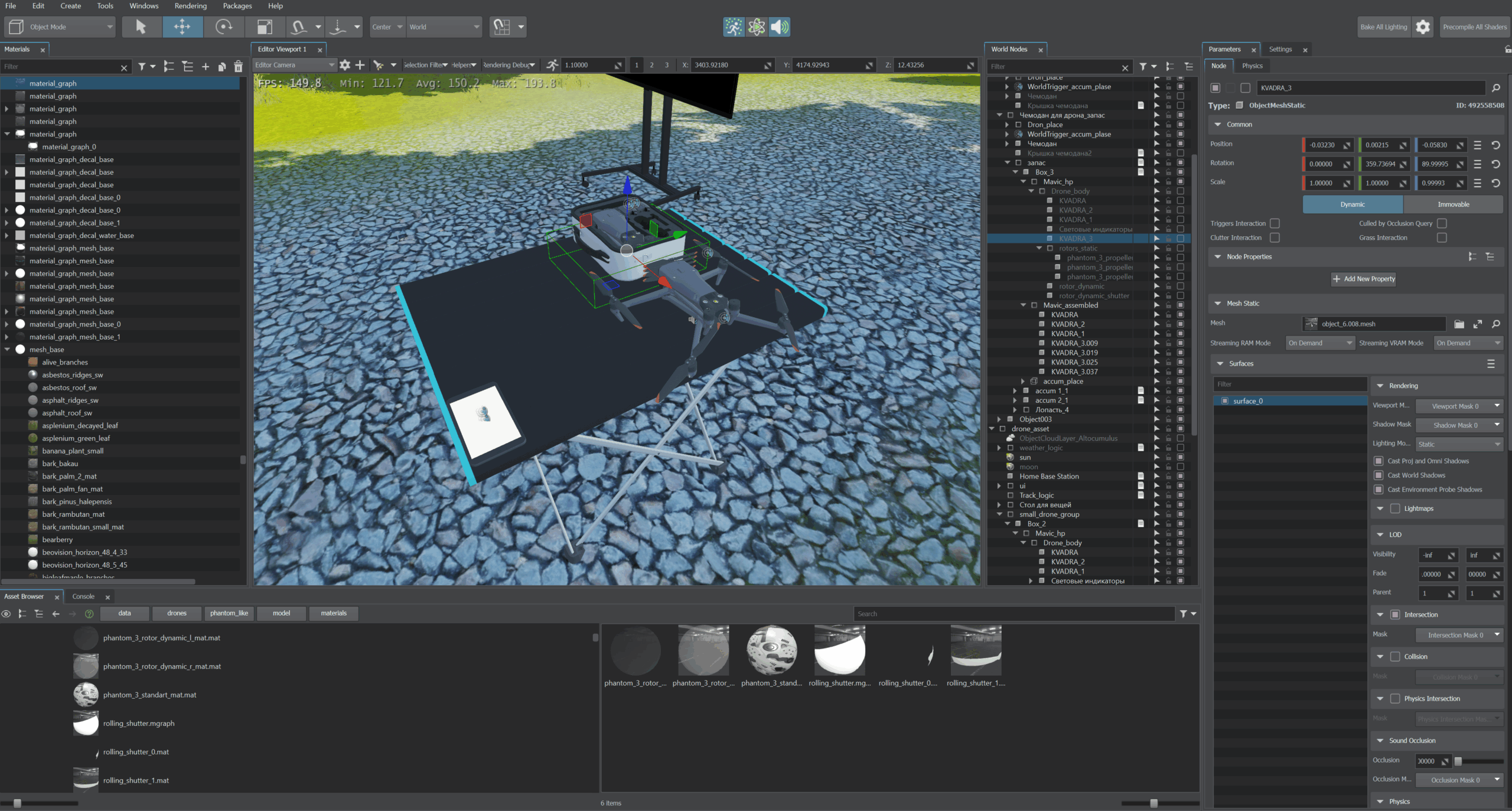Click the settings gear beside Bake All Lighting
1512x811 pixels.
click(x=1423, y=27)
